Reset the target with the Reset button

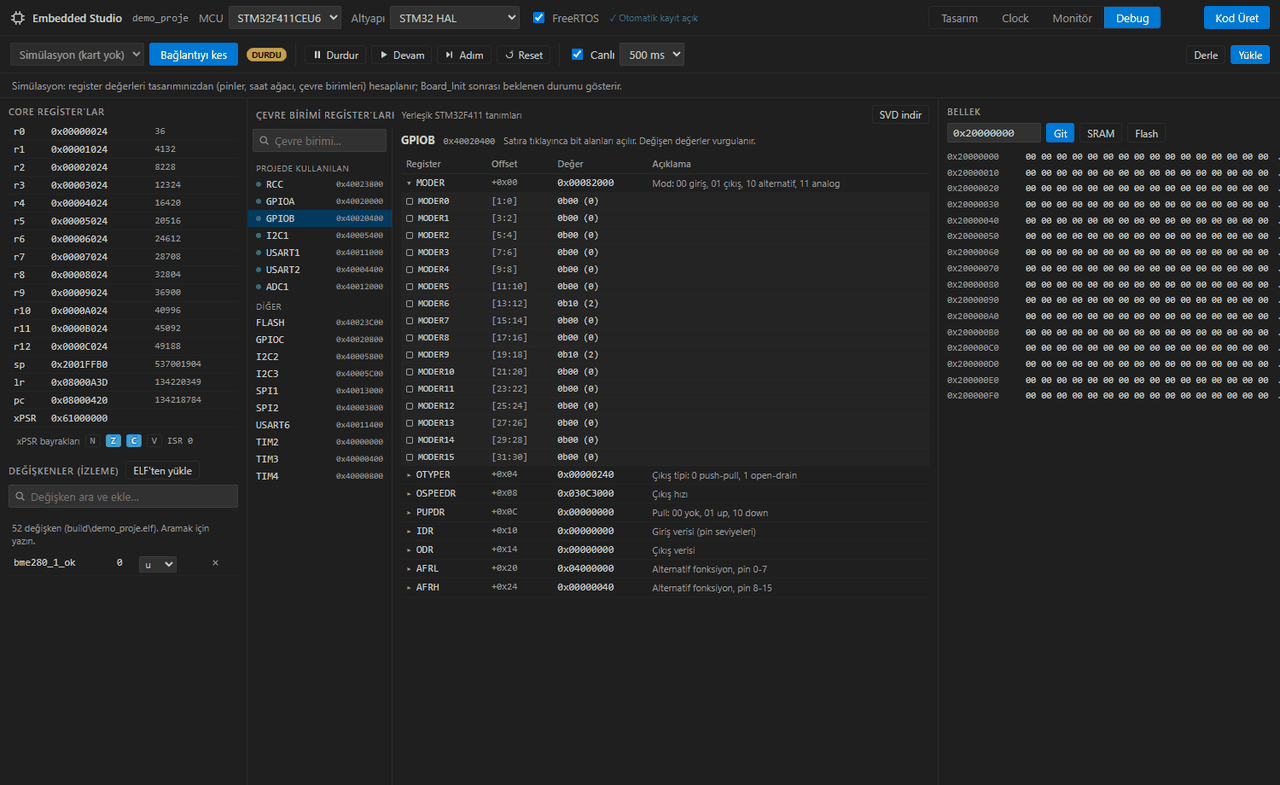(x=524, y=55)
